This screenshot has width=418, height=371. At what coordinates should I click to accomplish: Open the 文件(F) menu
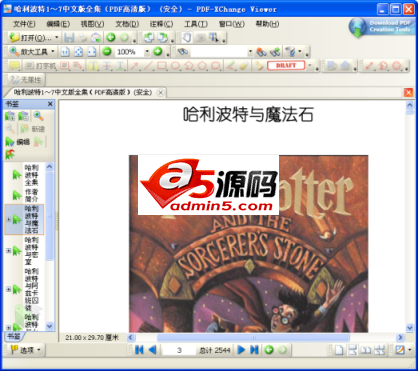[x=24, y=24]
